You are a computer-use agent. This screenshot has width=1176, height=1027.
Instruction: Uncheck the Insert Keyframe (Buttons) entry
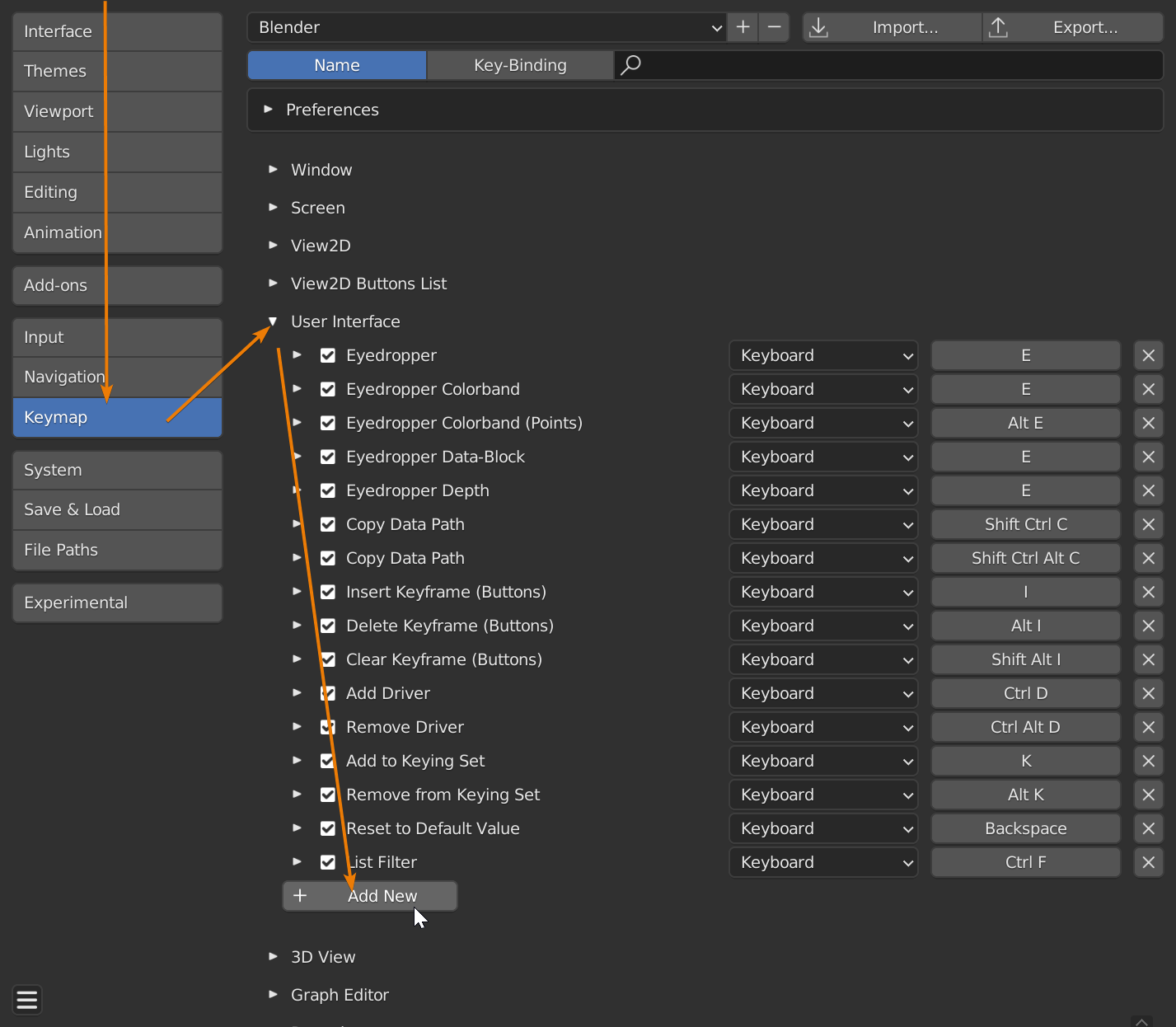pos(328,592)
